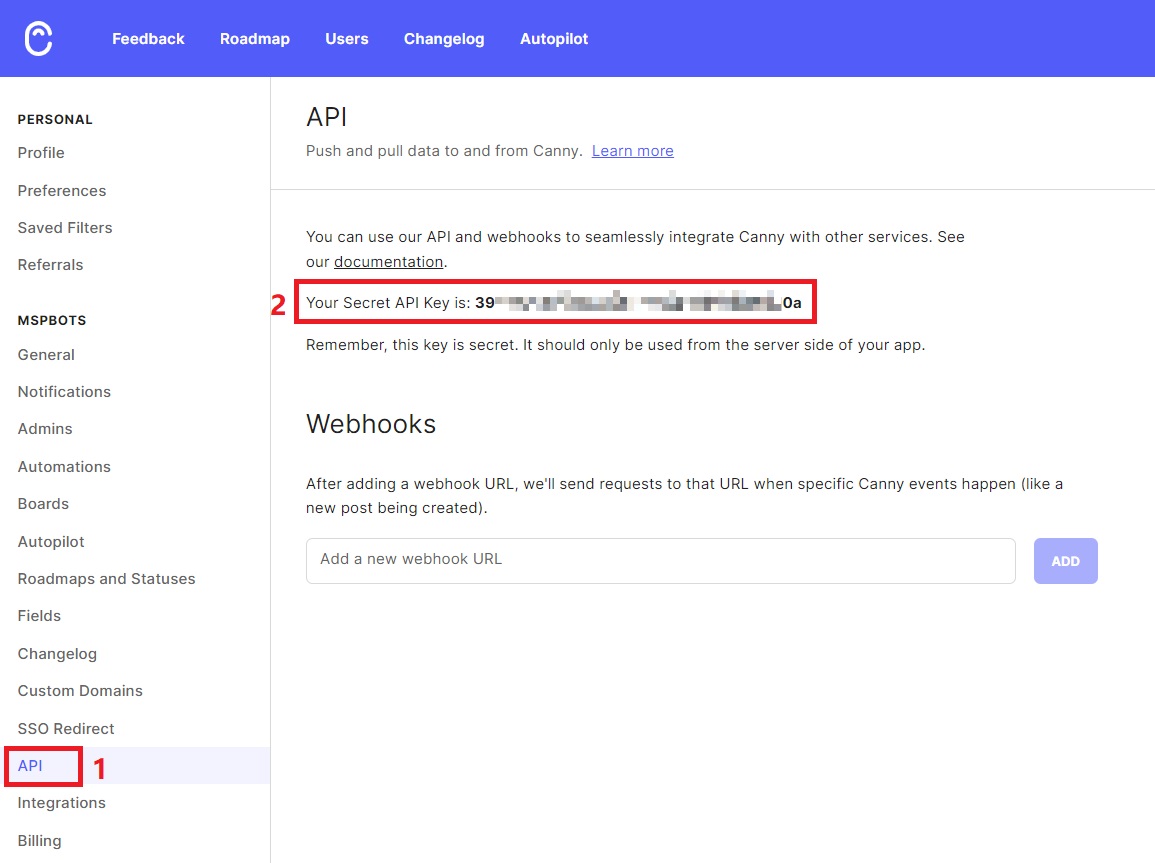Go to Custom Domains settings
Viewport: 1155px width, 863px height.
click(80, 691)
